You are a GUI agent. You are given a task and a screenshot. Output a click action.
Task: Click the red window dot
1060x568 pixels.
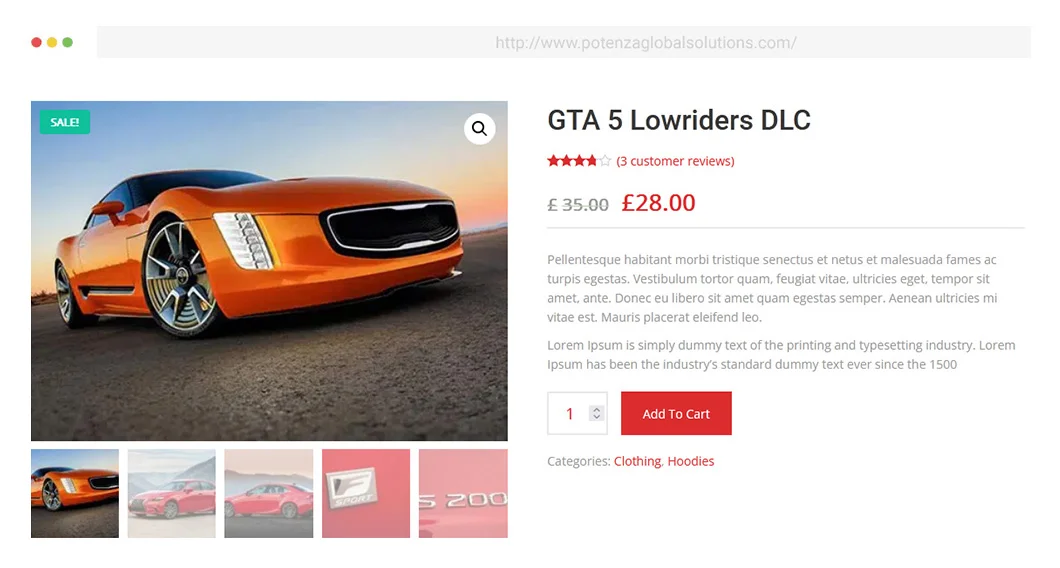(37, 43)
